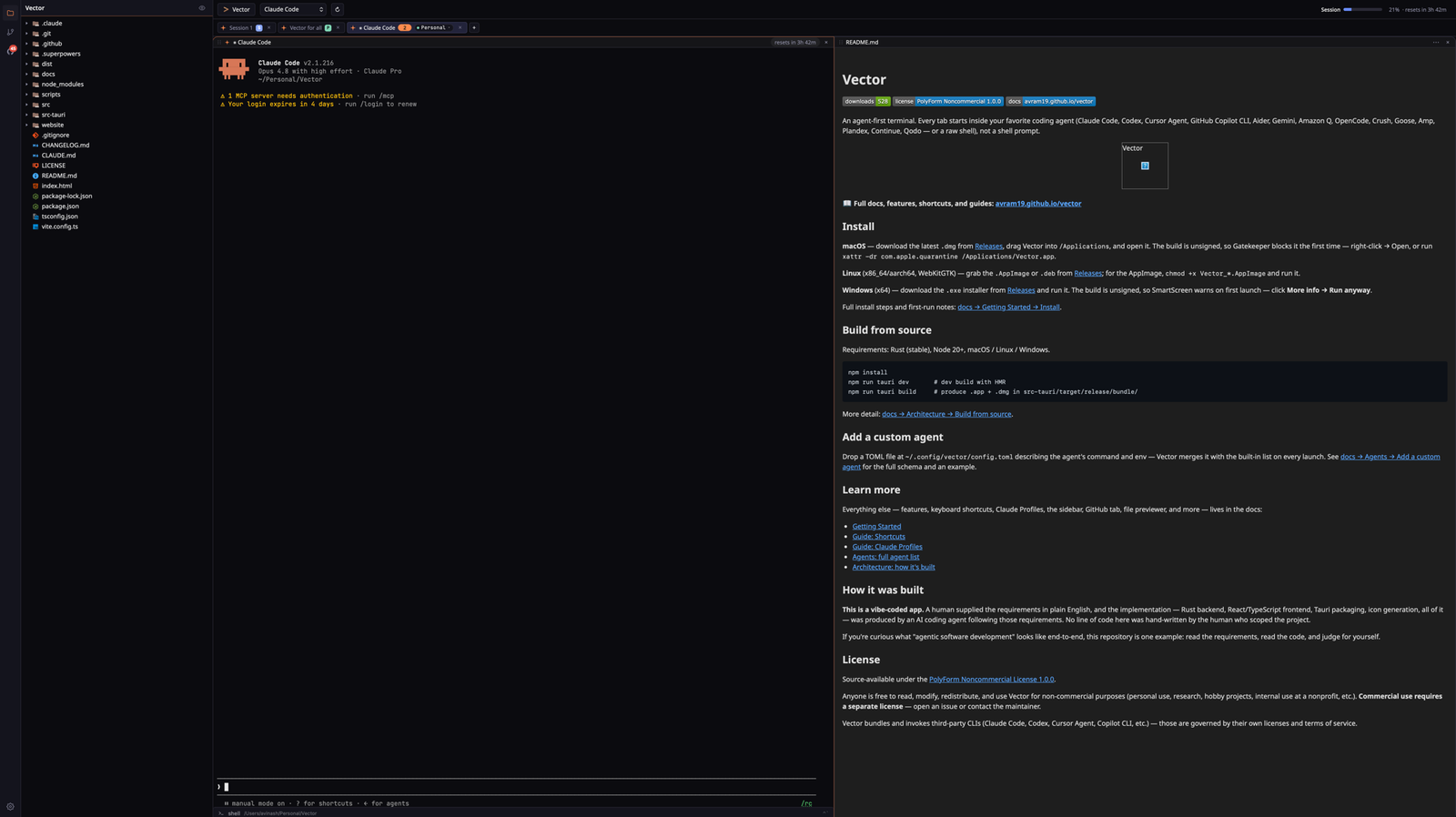Click the README.md preview pane tab
The height and width of the screenshot is (817, 1456).
[862, 42]
